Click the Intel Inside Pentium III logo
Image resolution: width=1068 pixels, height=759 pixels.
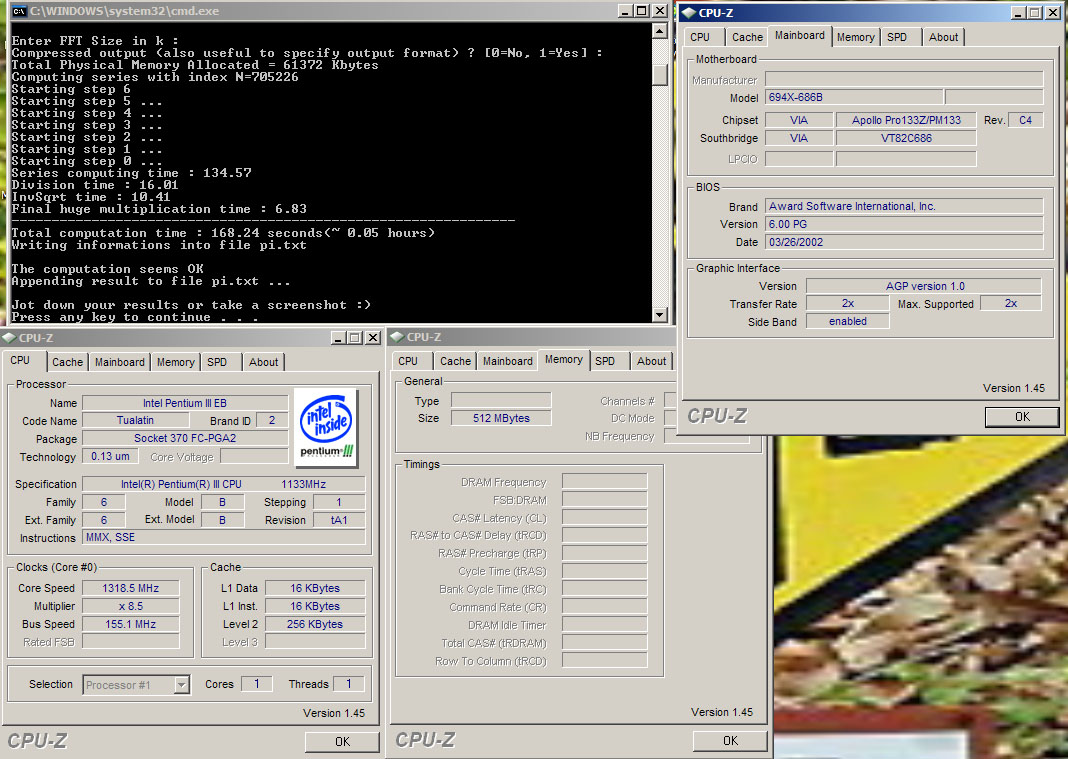coord(327,427)
